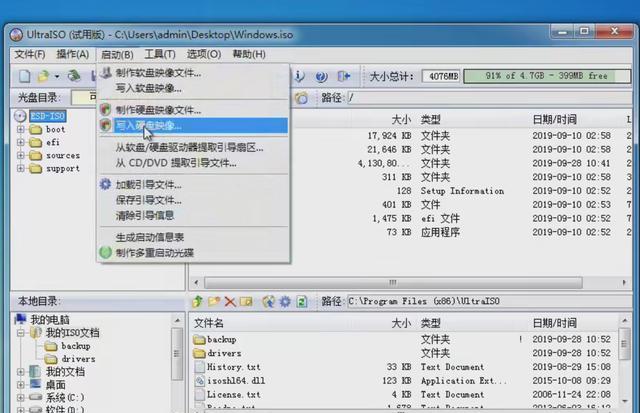Click the green disc icon beside 制作多重启动光碟
The image size is (640, 413).
[x=105, y=252]
